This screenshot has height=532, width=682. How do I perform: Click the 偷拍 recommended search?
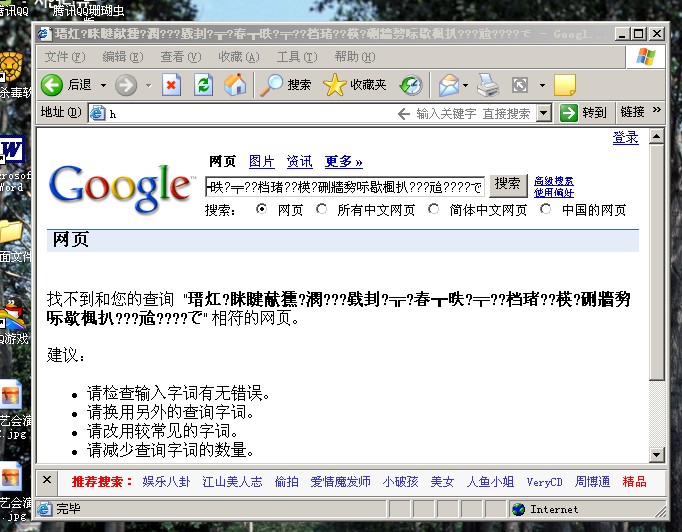[x=287, y=482]
